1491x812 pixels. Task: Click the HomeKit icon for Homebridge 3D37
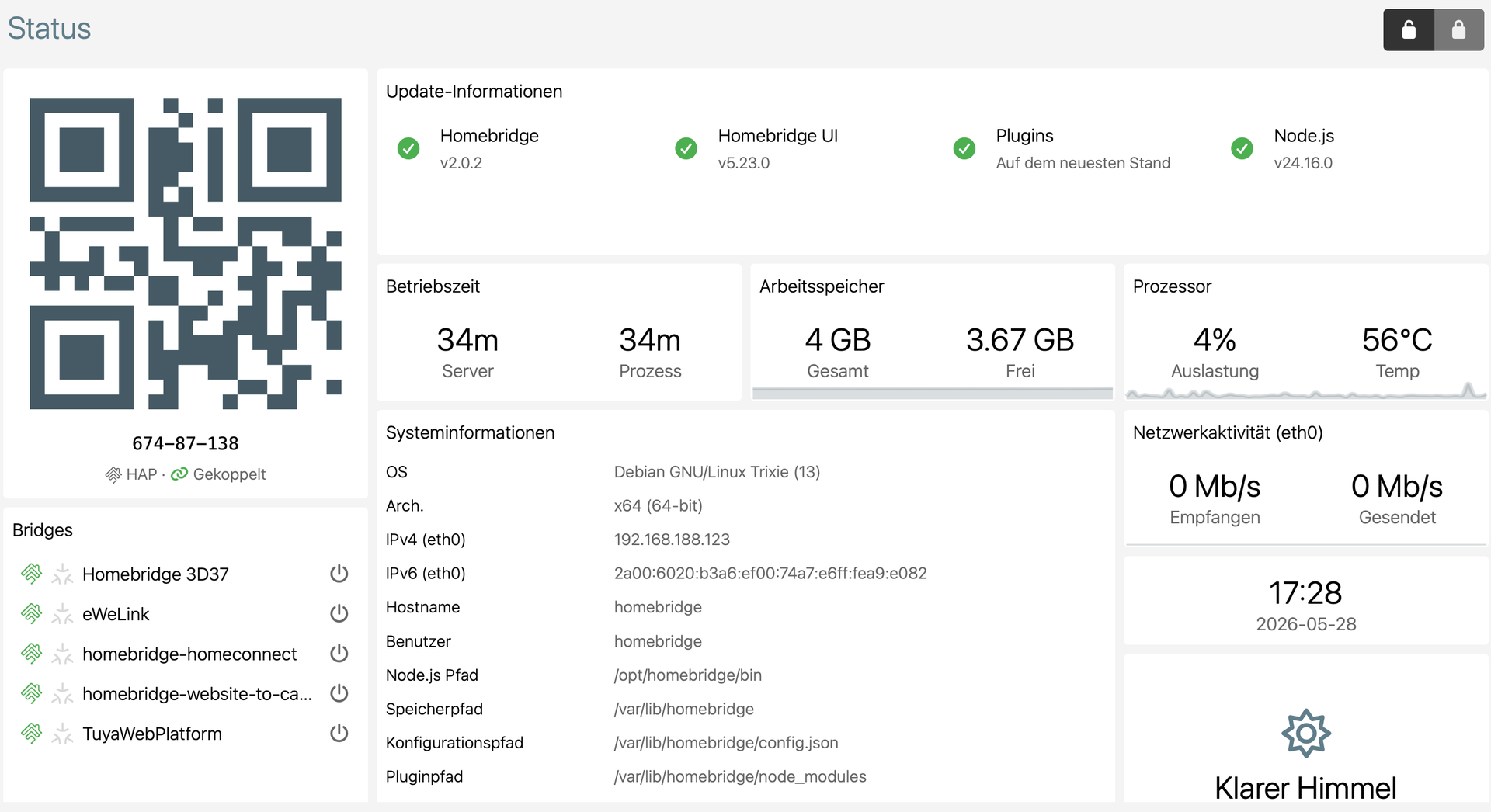pyautogui.click(x=31, y=574)
